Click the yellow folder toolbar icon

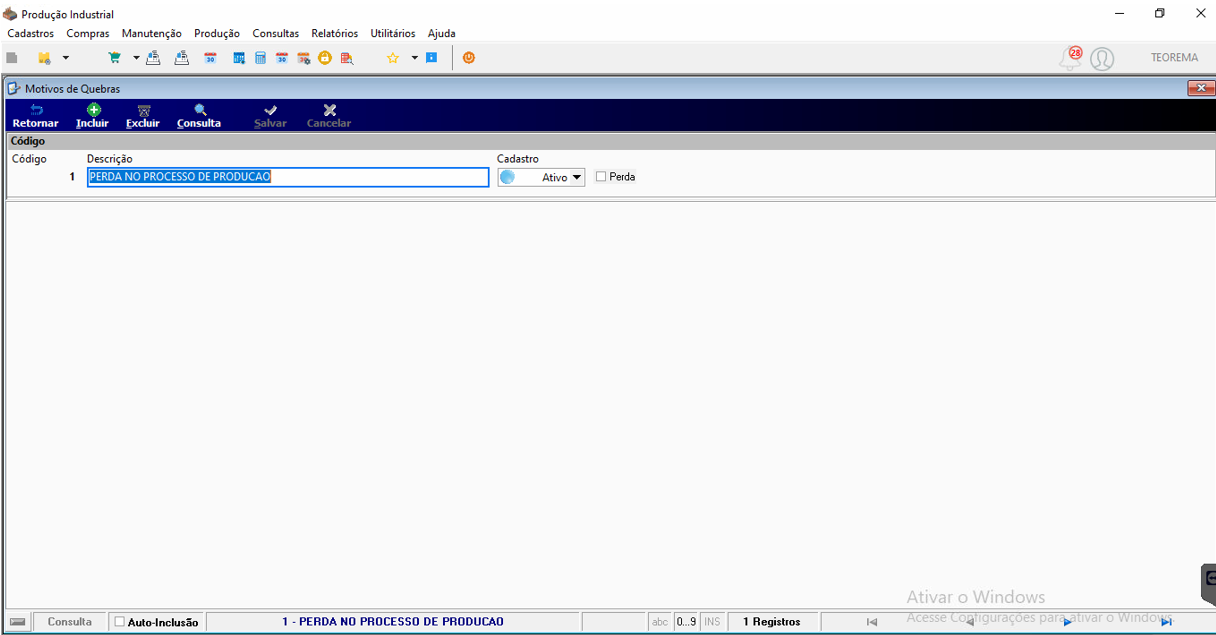[x=44, y=58]
